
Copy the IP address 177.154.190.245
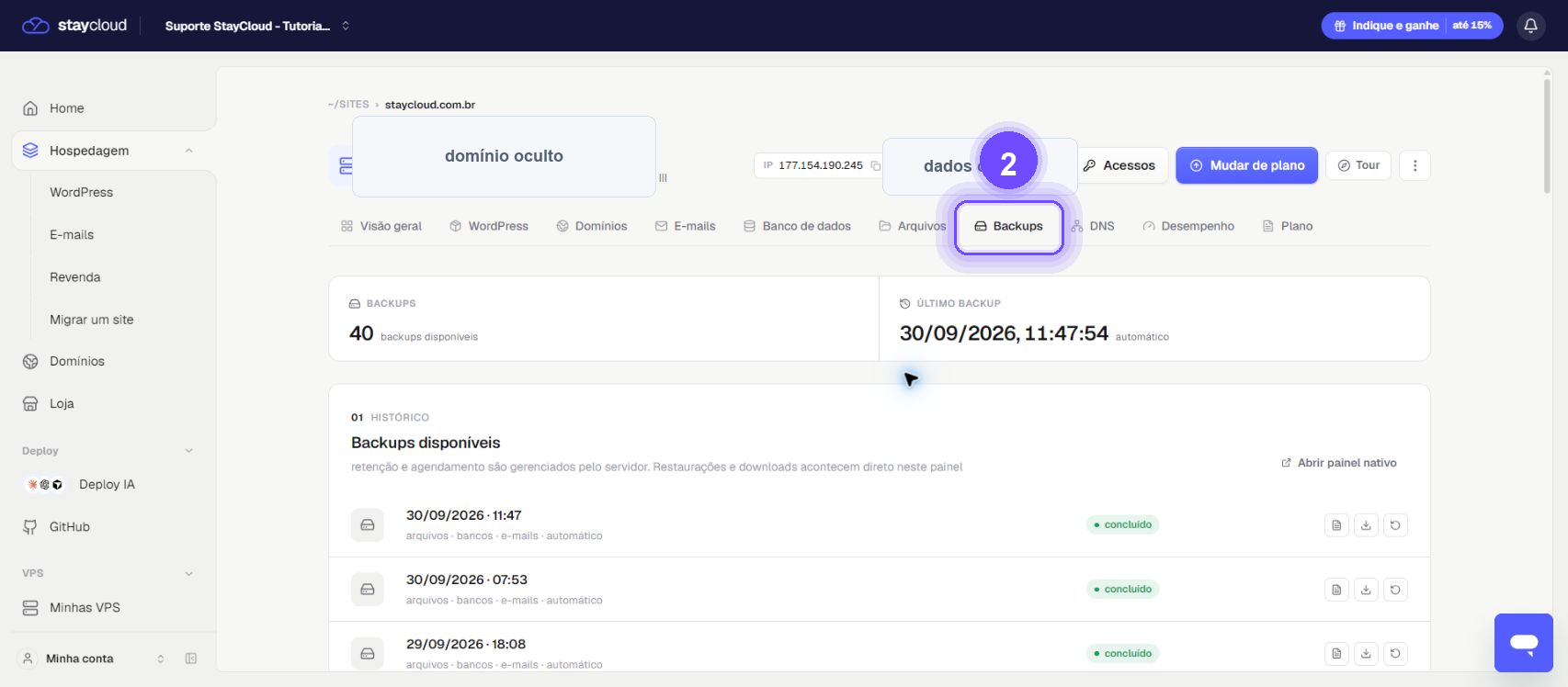point(875,165)
